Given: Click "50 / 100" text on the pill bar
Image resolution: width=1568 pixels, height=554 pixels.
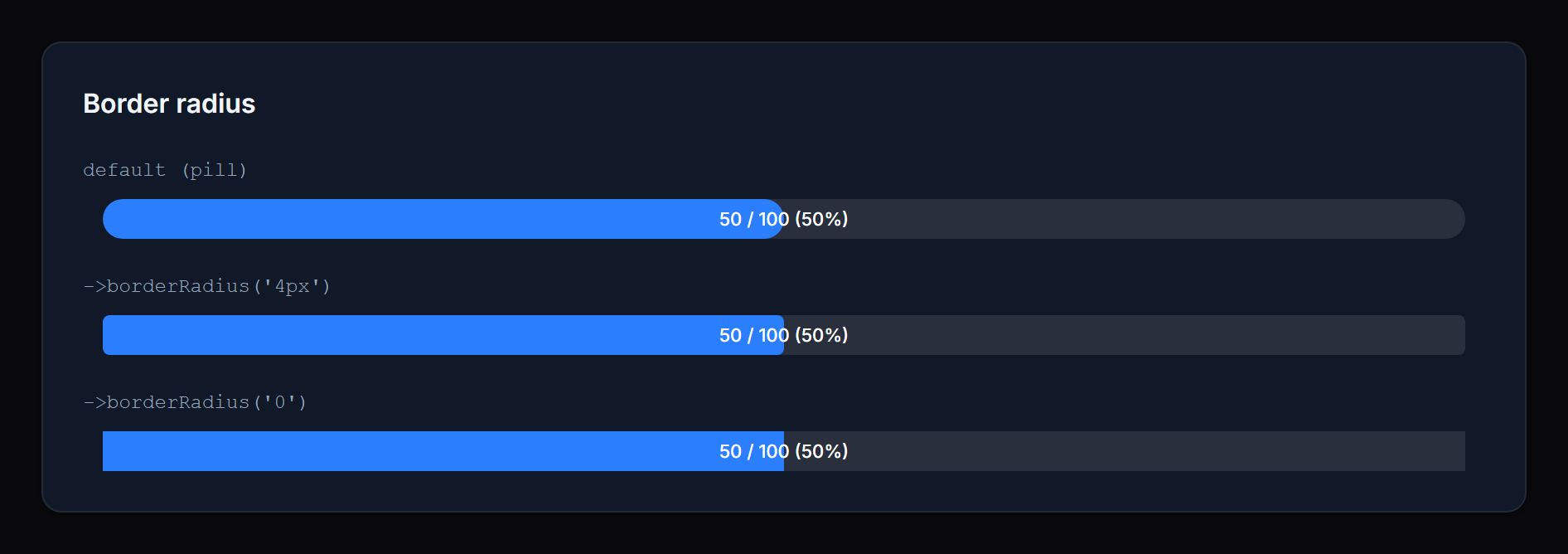Looking at the screenshot, I should point(753,219).
